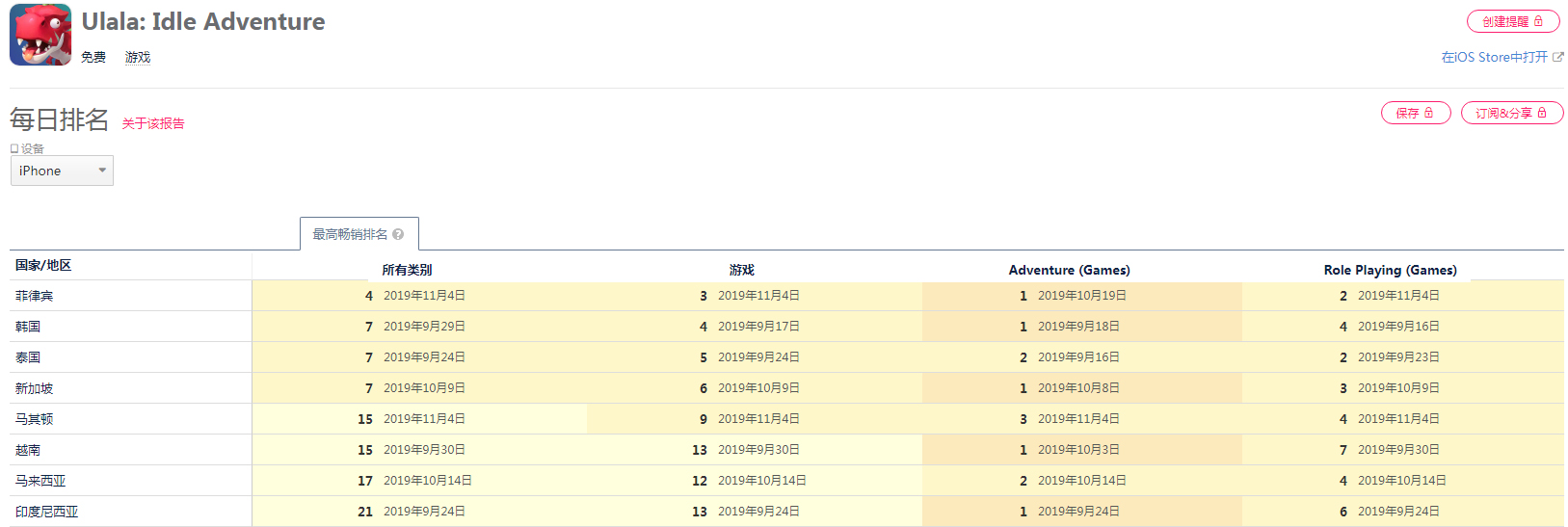The height and width of the screenshot is (527, 1568).
Task: Click the 订阅&分享 button
Action: tap(1512, 113)
